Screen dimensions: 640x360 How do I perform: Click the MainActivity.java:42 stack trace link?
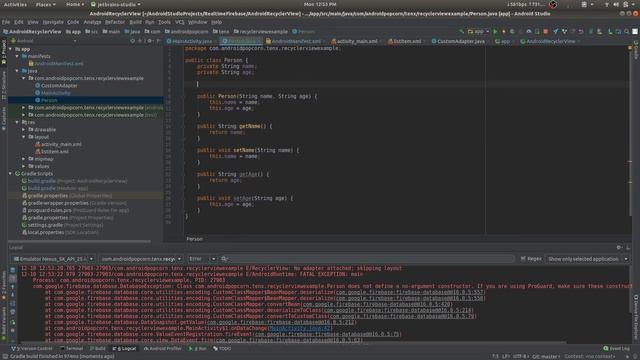(300, 328)
